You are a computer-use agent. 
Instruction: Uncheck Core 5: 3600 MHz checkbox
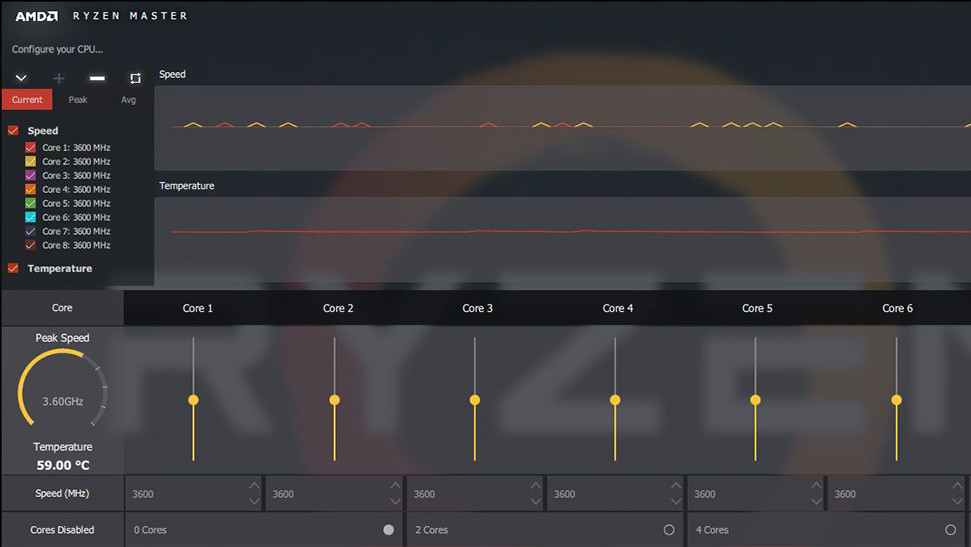pos(30,203)
